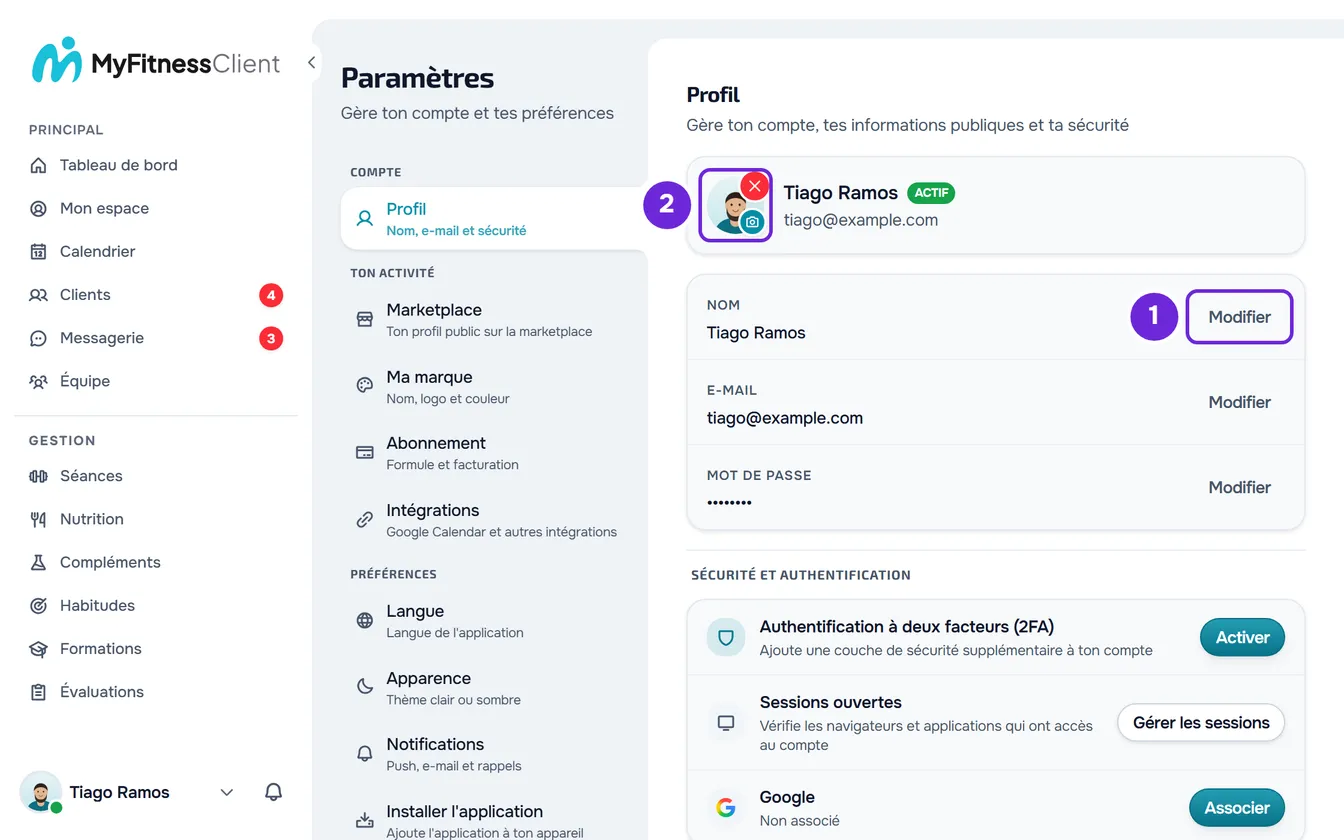Screen dimensions: 1344x840
Task: Click the Clients badge showing 4
Action: pos(271,295)
